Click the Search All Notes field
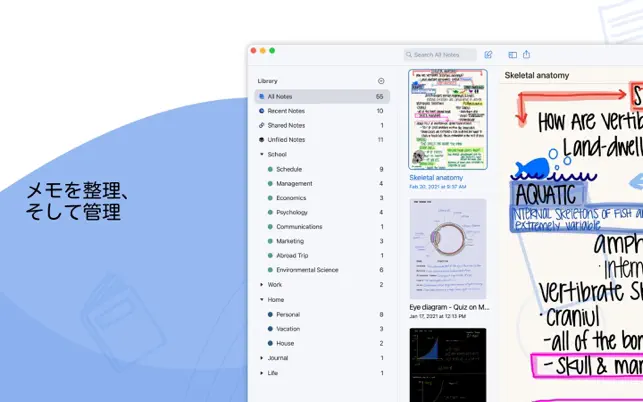The height and width of the screenshot is (402, 643). pos(440,55)
